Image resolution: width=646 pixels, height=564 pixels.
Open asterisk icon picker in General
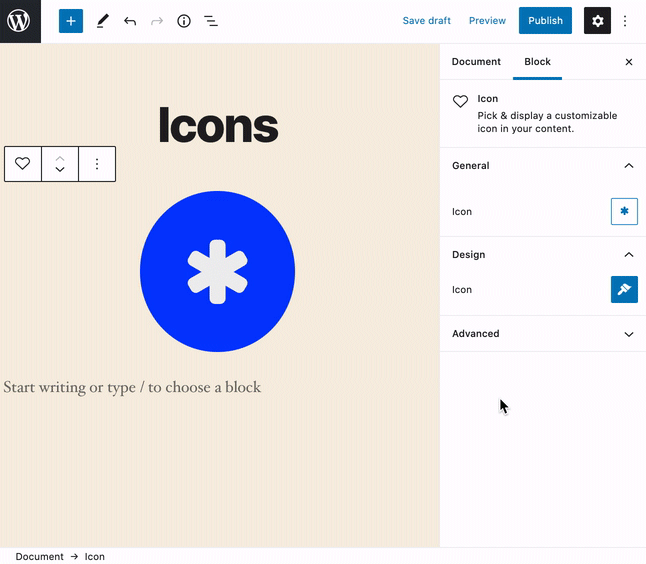coord(624,211)
